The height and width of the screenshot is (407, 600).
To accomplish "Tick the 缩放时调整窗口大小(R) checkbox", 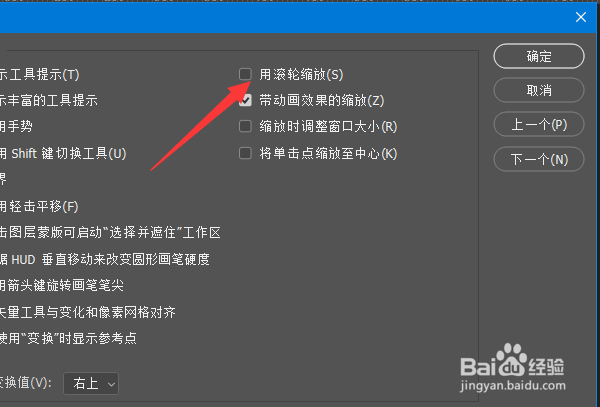I will pyautogui.click(x=245, y=127).
